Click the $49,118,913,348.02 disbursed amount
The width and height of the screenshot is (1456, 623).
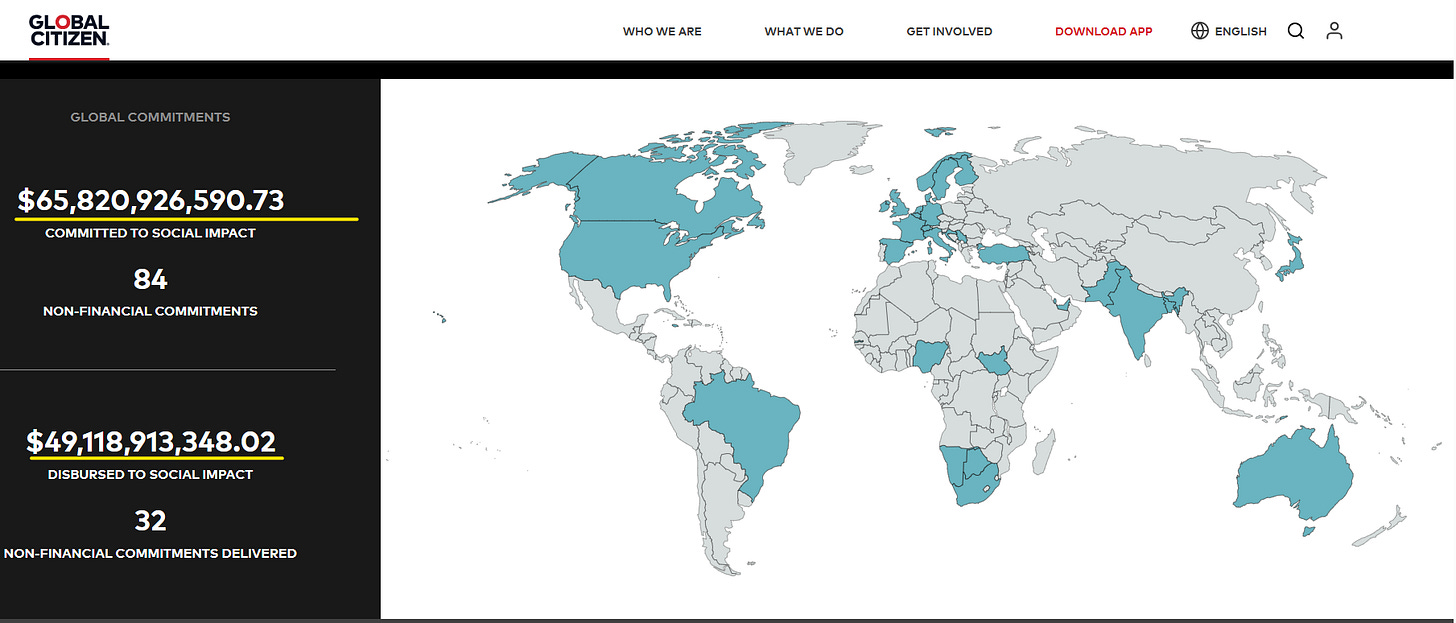[151, 442]
